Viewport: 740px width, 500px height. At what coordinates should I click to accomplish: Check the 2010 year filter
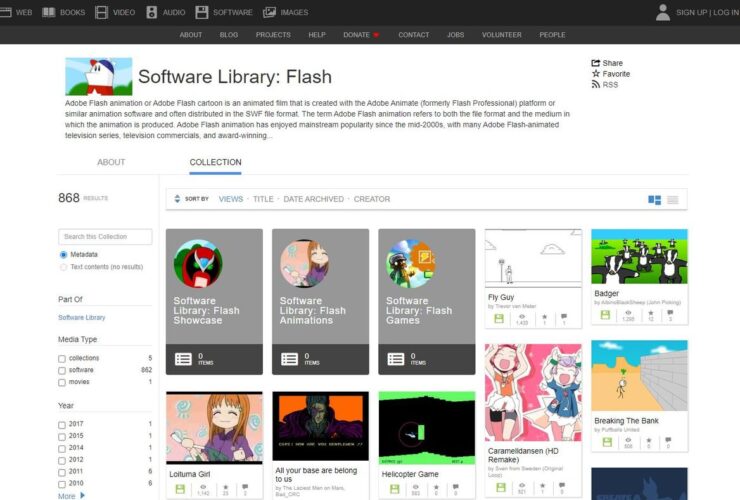click(62, 484)
